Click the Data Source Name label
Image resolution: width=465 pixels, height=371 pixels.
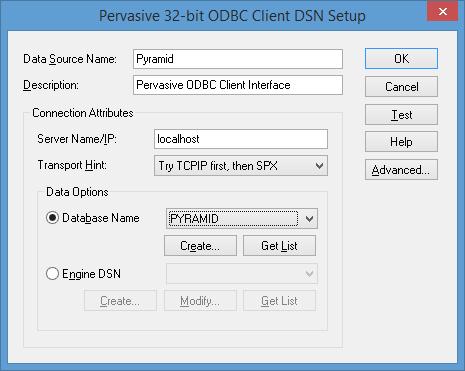(x=70, y=59)
